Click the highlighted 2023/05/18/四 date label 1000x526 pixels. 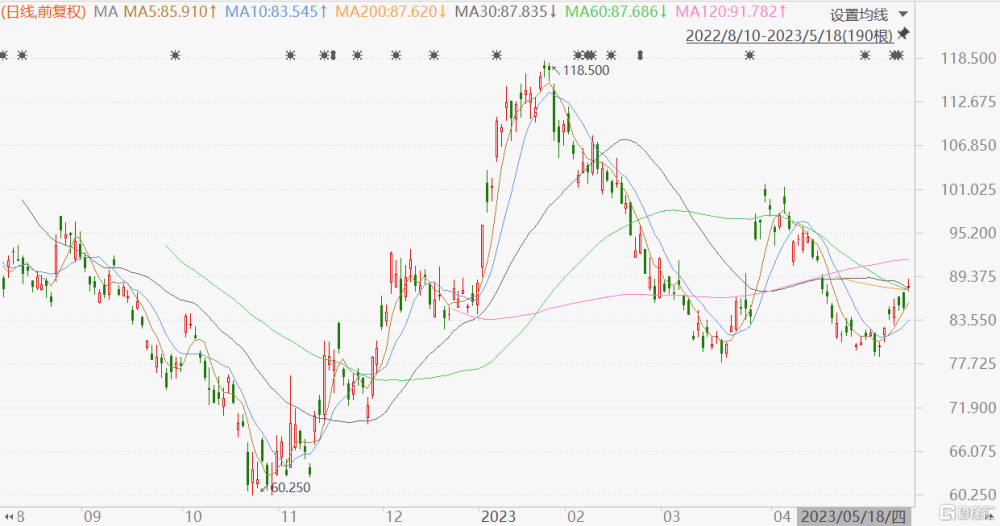pos(853,516)
